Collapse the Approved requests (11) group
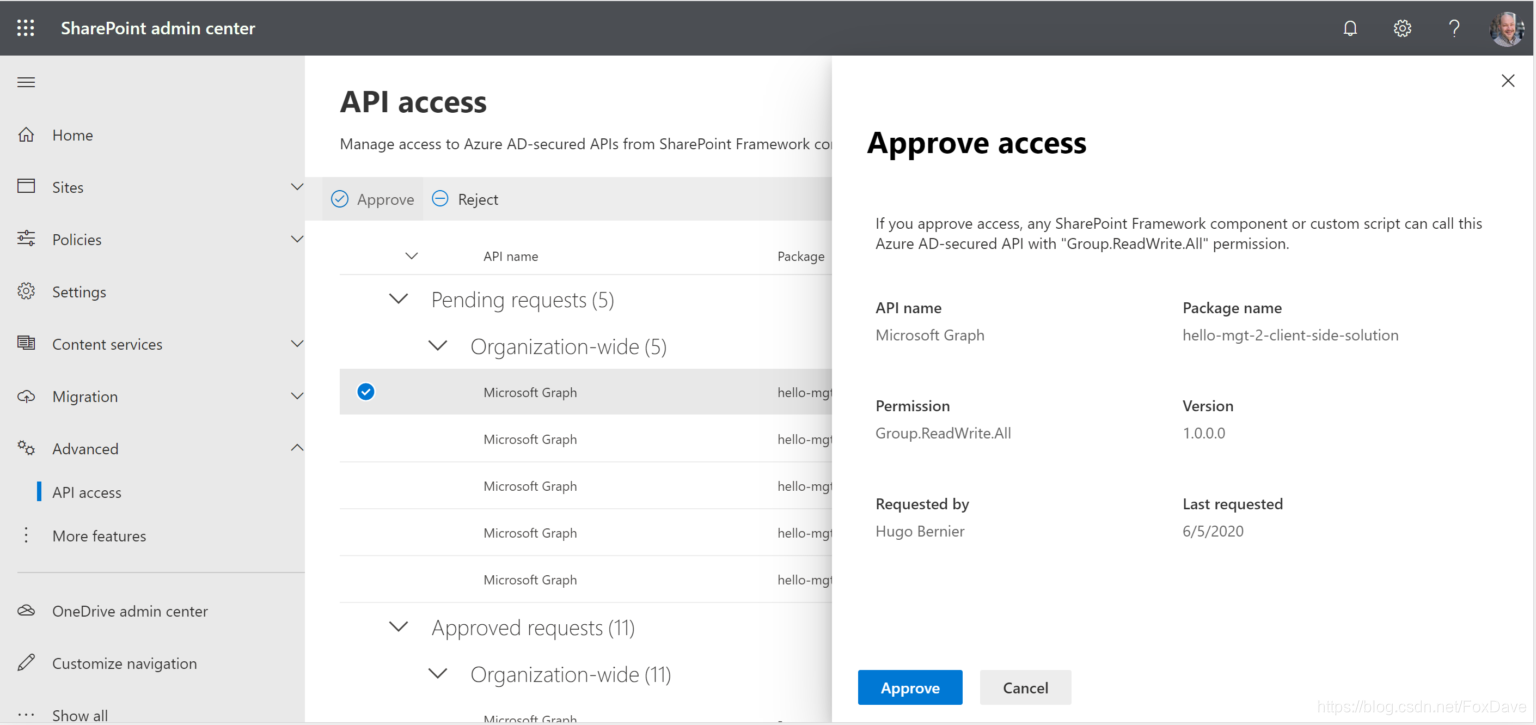This screenshot has height=725, width=1536. pos(399,628)
